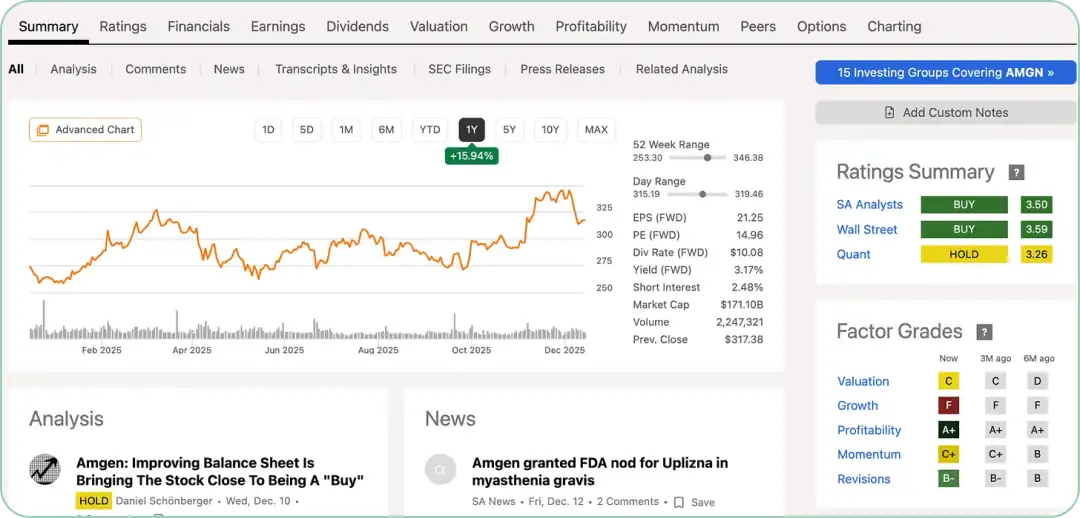Open author Daniel Schönberger profile
Viewport: 1080px width, 518px height.
(x=165, y=501)
